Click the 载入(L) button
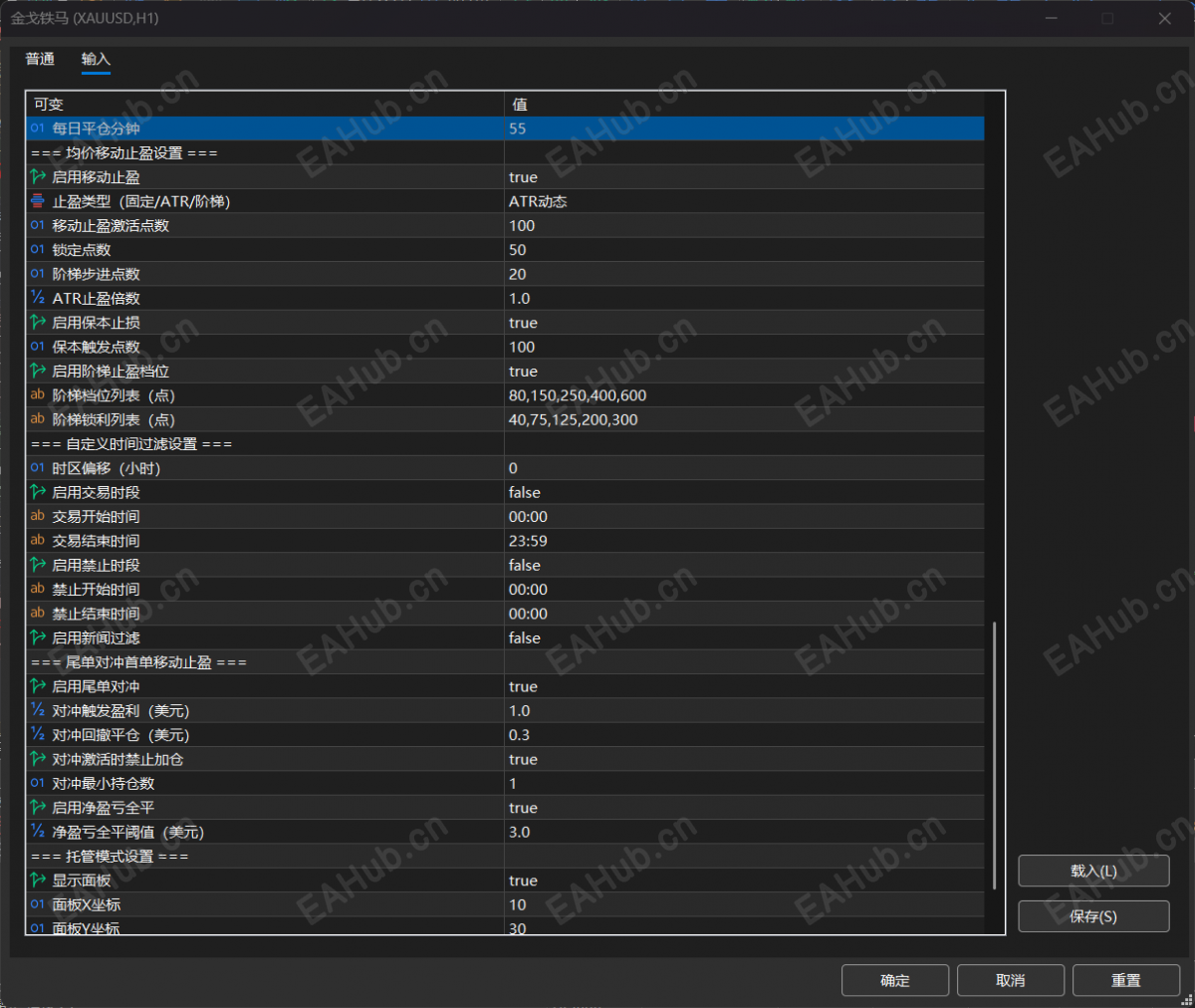This screenshot has width=1195, height=1008. (x=1093, y=871)
